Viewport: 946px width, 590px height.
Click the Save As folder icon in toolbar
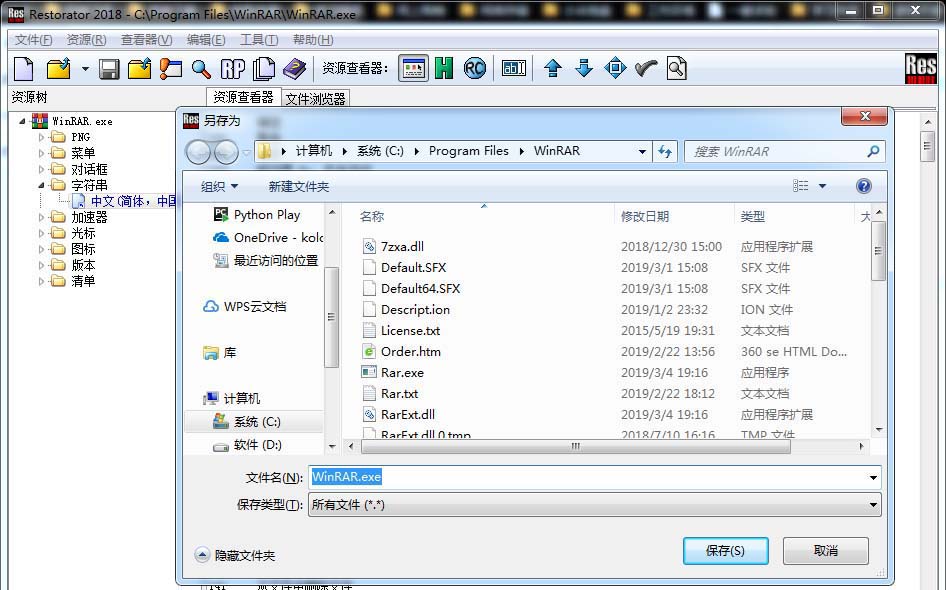(x=139, y=69)
